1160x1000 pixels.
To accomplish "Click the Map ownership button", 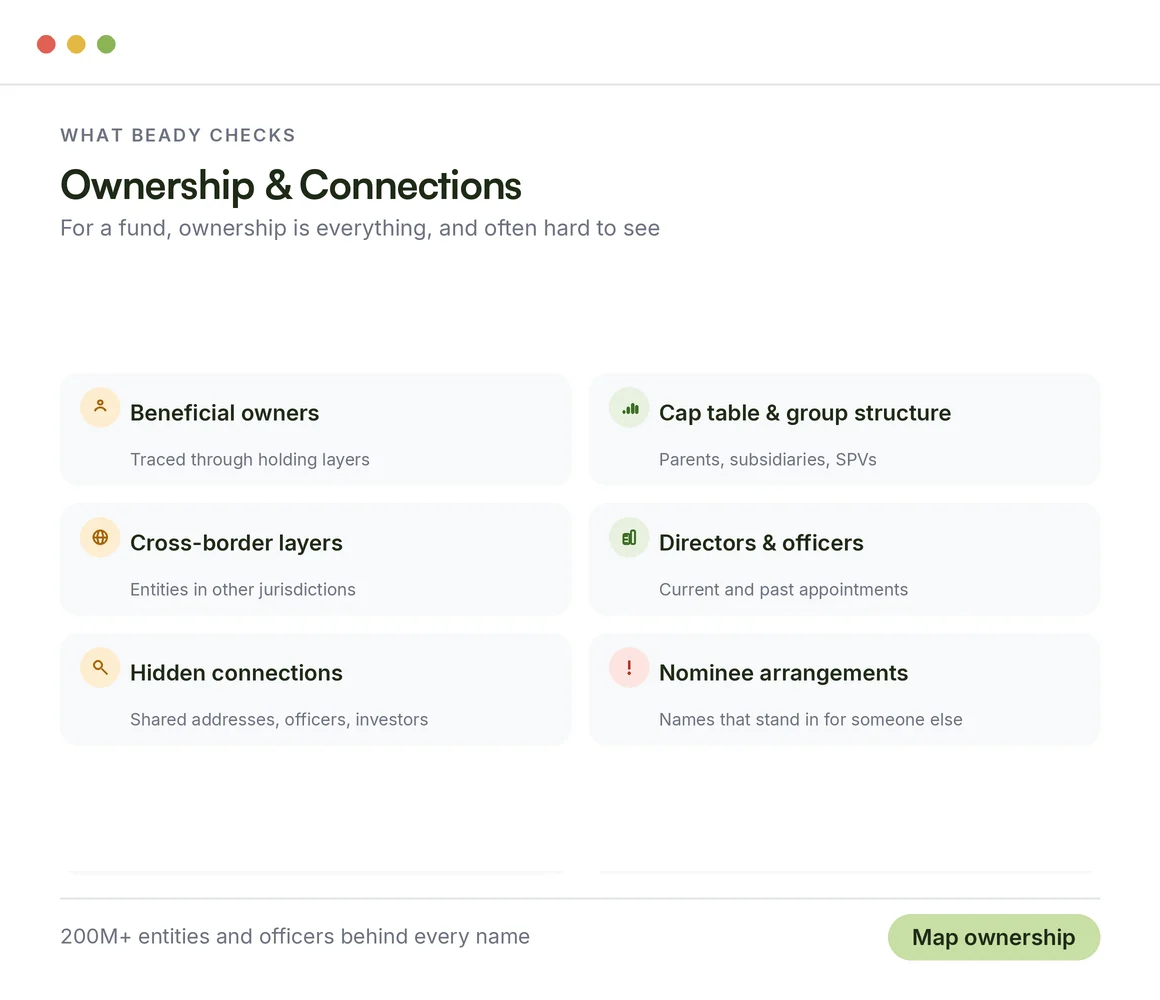I will (994, 937).
